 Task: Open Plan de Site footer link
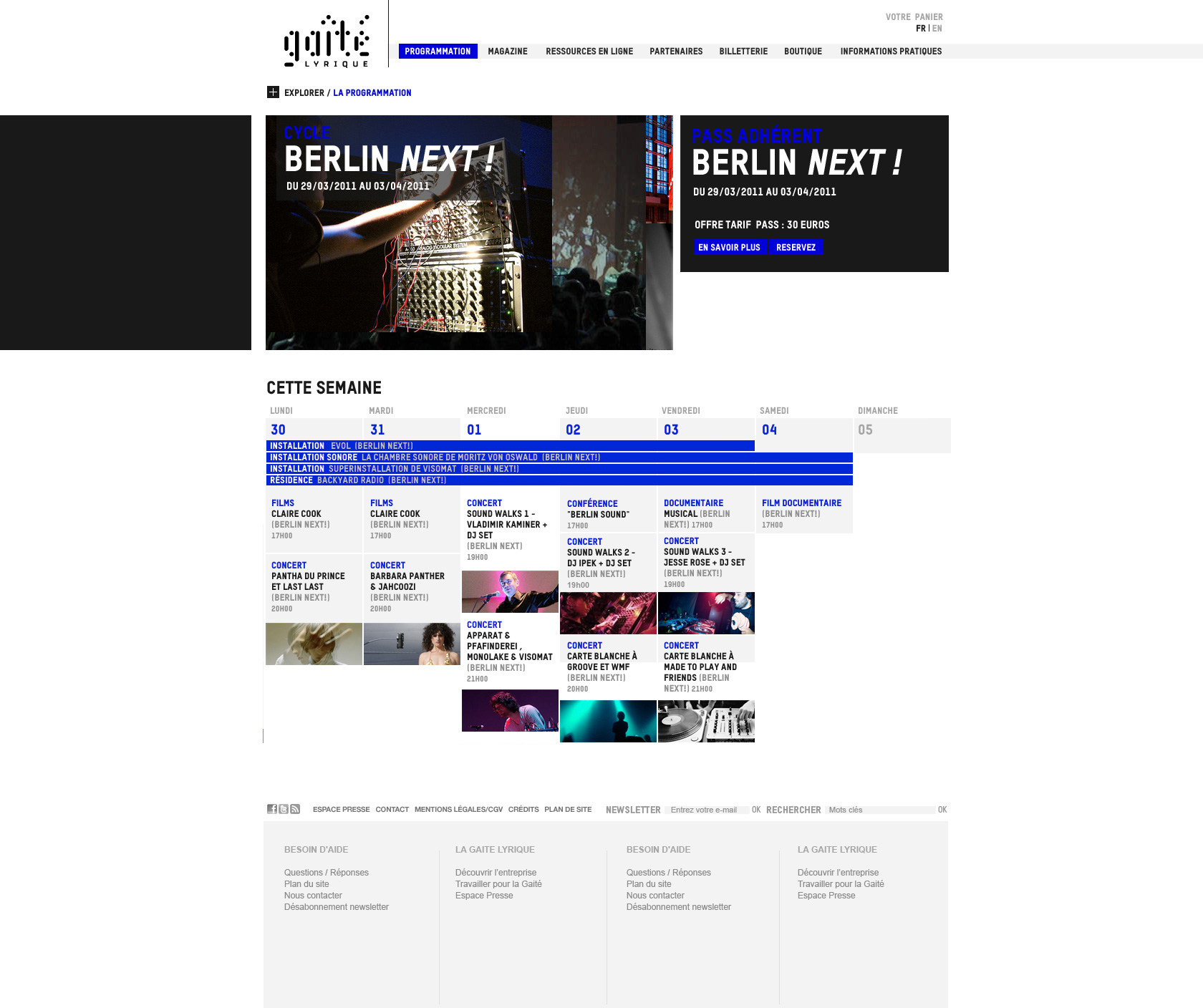click(568, 810)
